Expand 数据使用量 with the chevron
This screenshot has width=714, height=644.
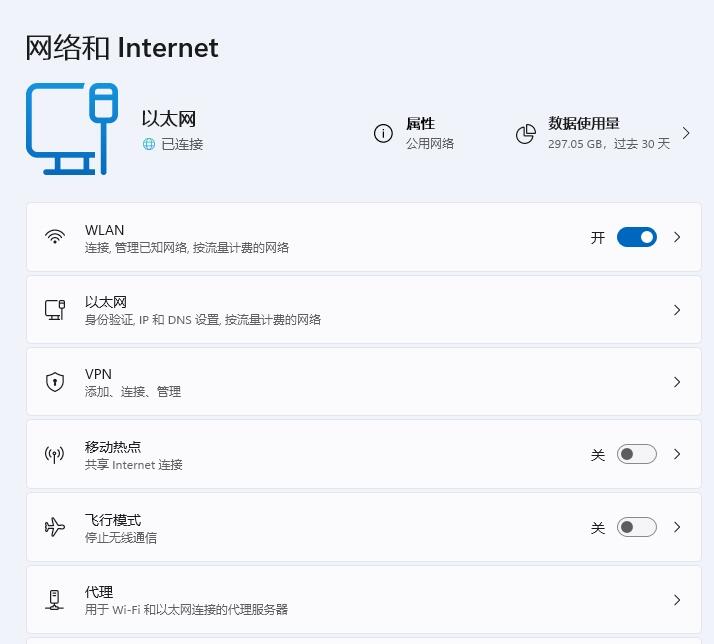pos(686,133)
